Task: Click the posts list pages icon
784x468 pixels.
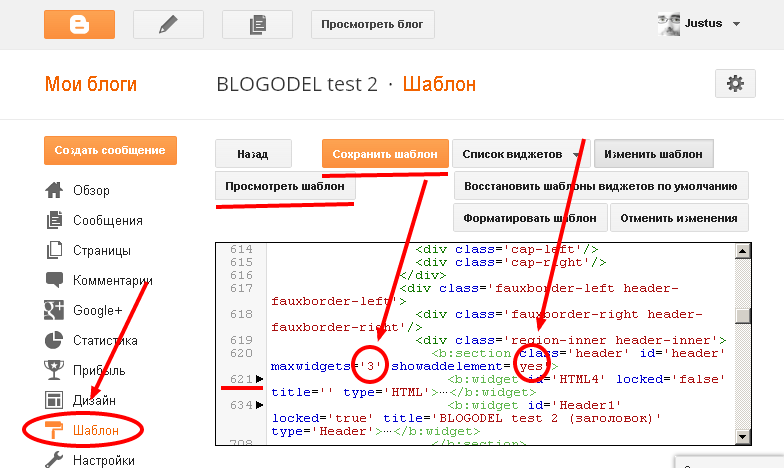Action: pos(257,23)
